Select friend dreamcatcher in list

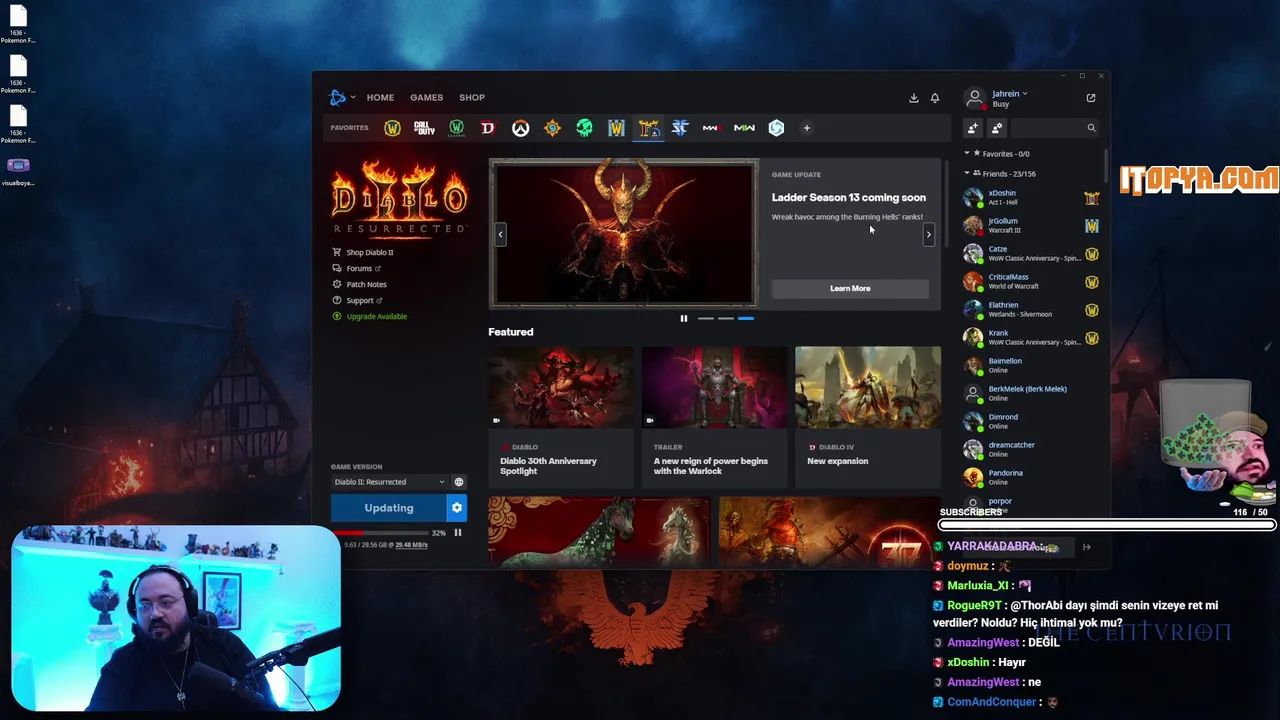[1031, 449]
